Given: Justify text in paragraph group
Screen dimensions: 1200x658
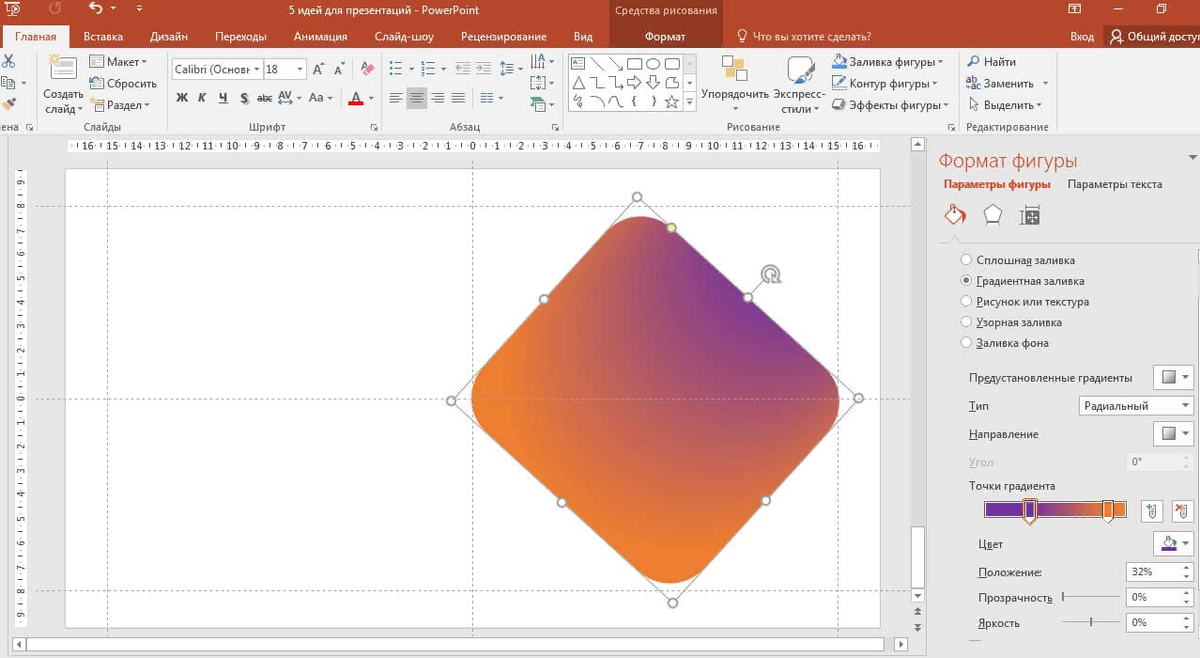Looking at the screenshot, I should 458,98.
